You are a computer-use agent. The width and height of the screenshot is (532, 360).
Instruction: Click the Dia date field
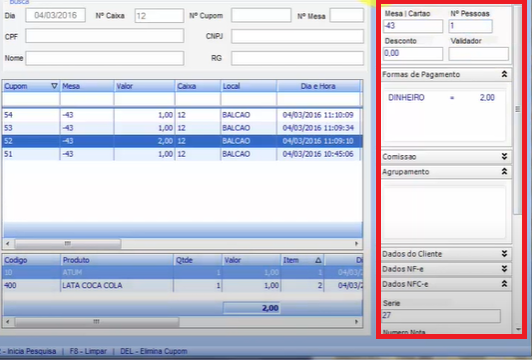click(x=55, y=16)
